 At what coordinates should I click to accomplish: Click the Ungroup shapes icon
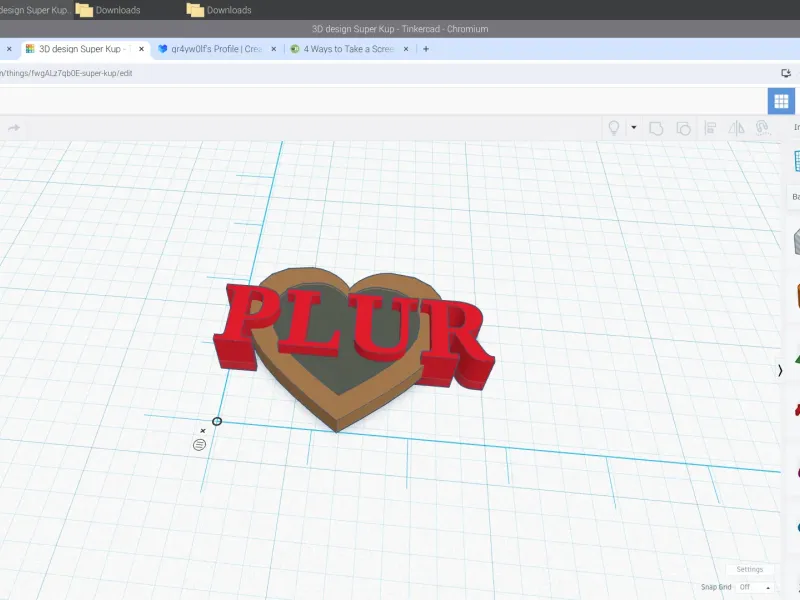683,128
